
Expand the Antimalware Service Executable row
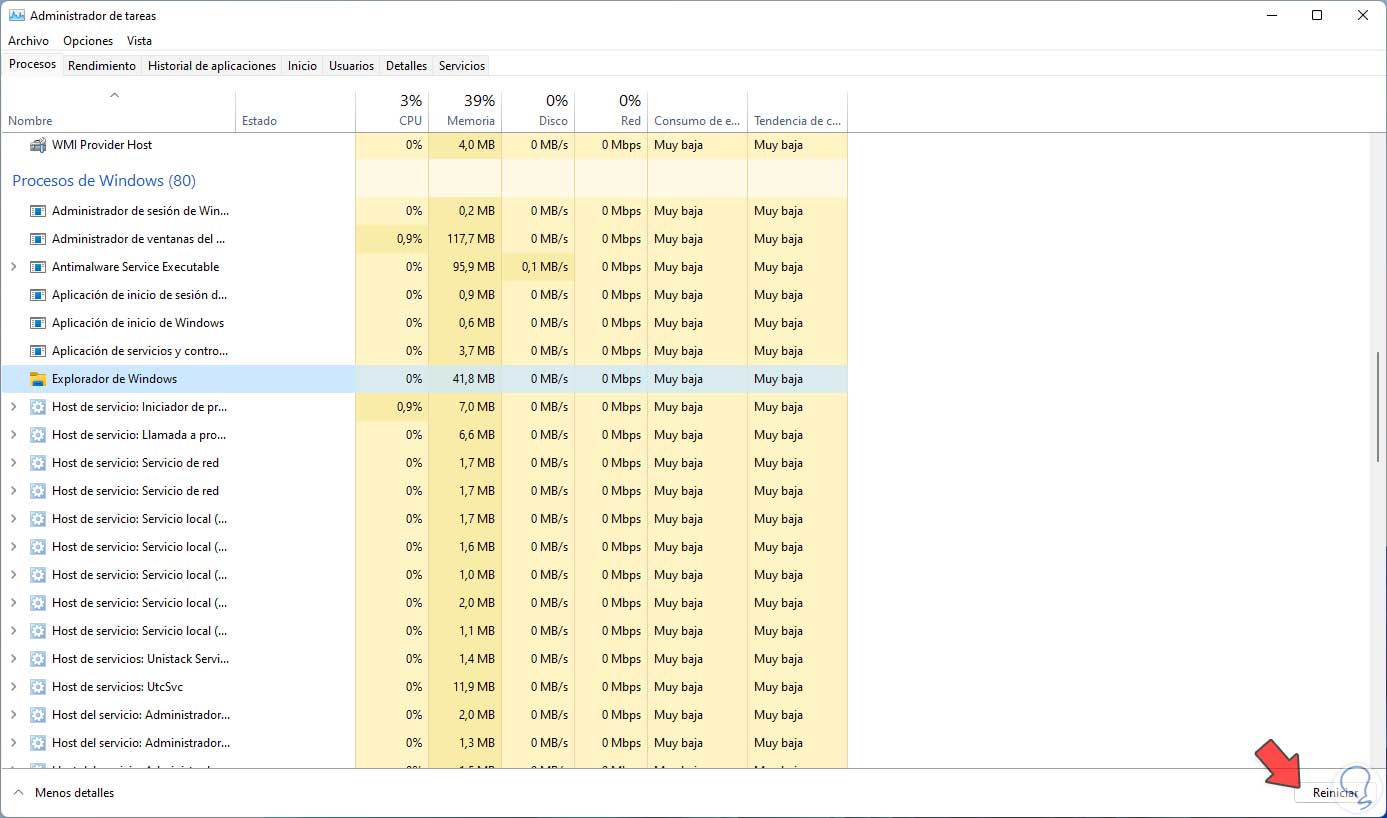(13, 267)
